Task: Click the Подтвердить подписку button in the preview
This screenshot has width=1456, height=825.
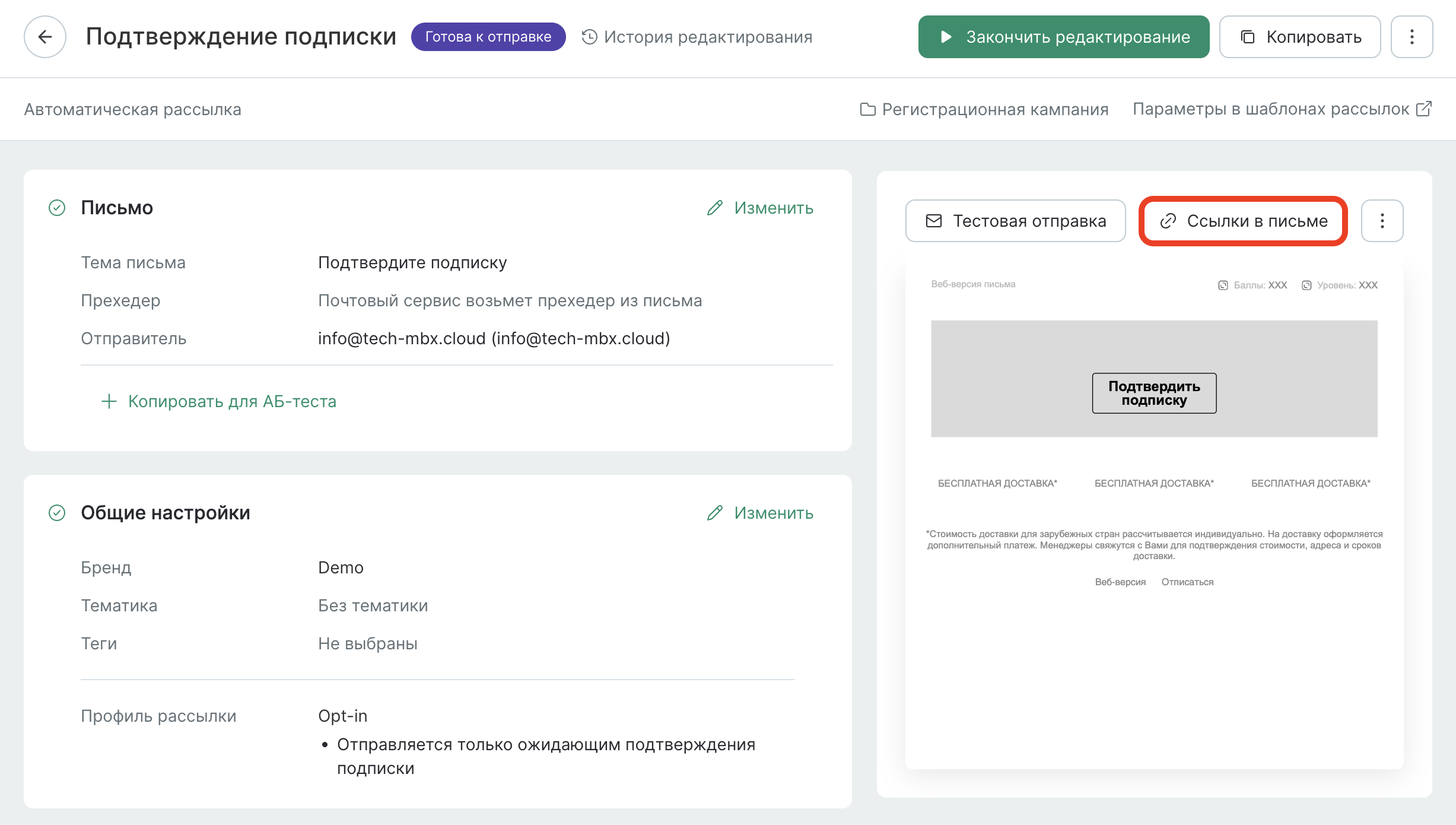Action: pyautogui.click(x=1154, y=393)
